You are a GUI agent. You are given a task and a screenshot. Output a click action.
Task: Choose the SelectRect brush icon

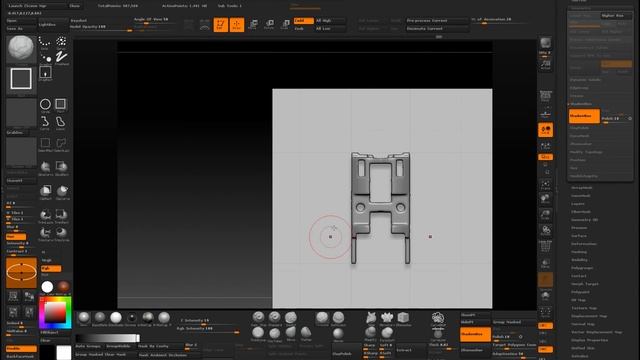click(x=45, y=144)
